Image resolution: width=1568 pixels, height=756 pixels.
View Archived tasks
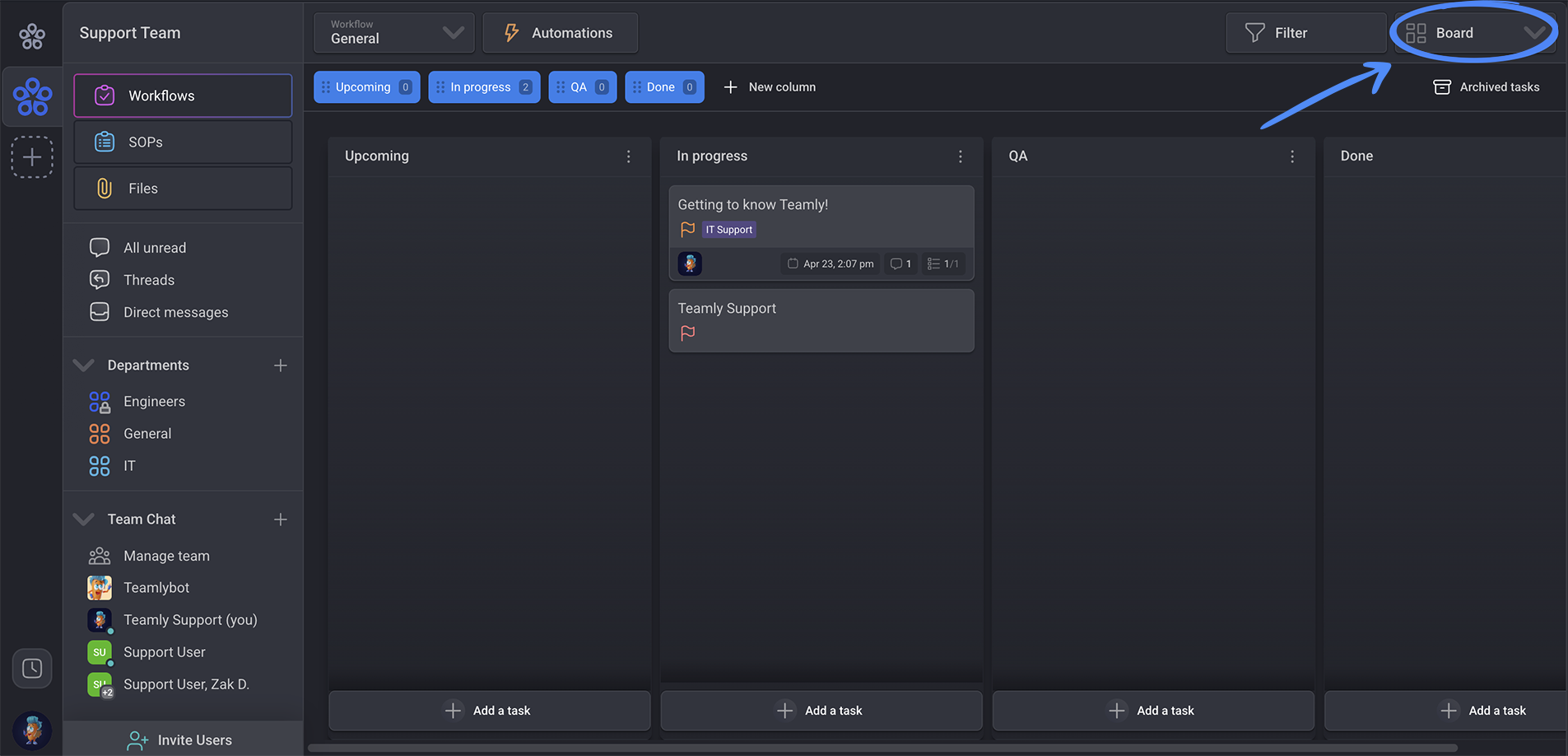click(1487, 87)
